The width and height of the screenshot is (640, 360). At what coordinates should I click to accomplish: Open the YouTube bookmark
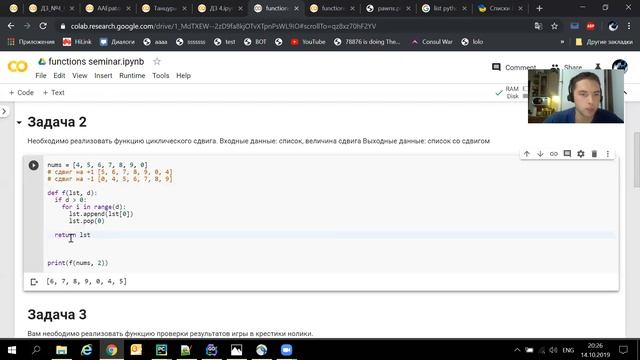[308, 42]
